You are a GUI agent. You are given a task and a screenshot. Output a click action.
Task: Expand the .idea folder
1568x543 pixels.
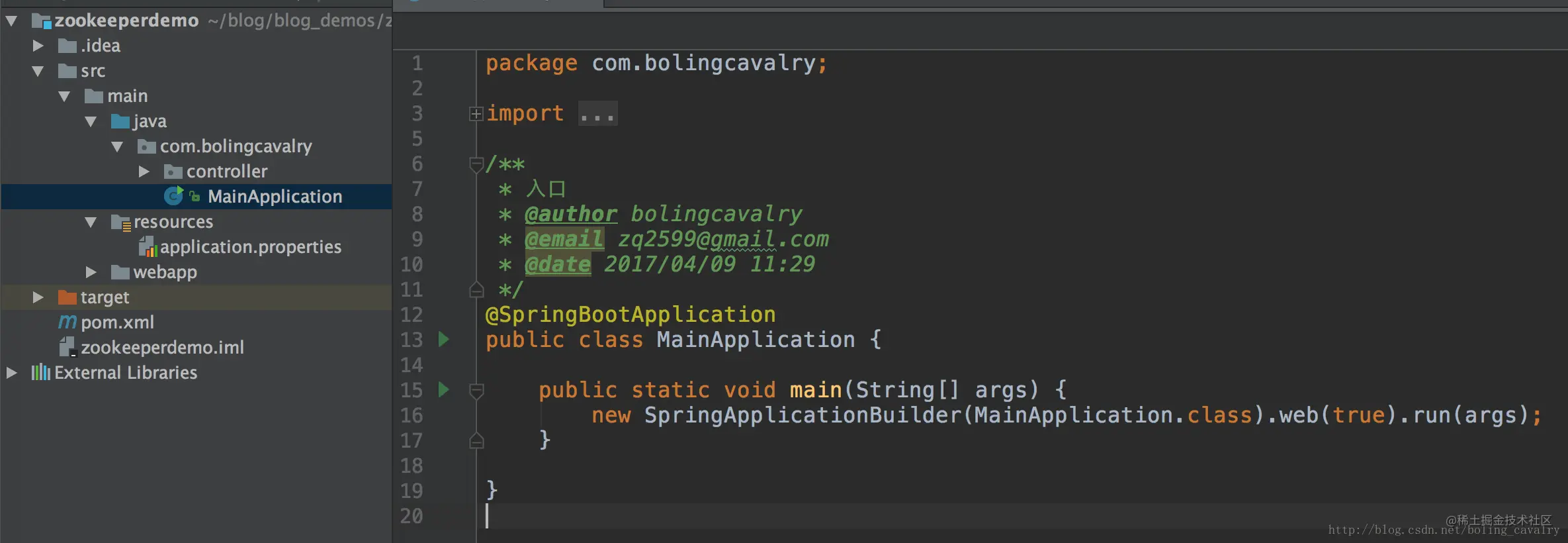38,46
